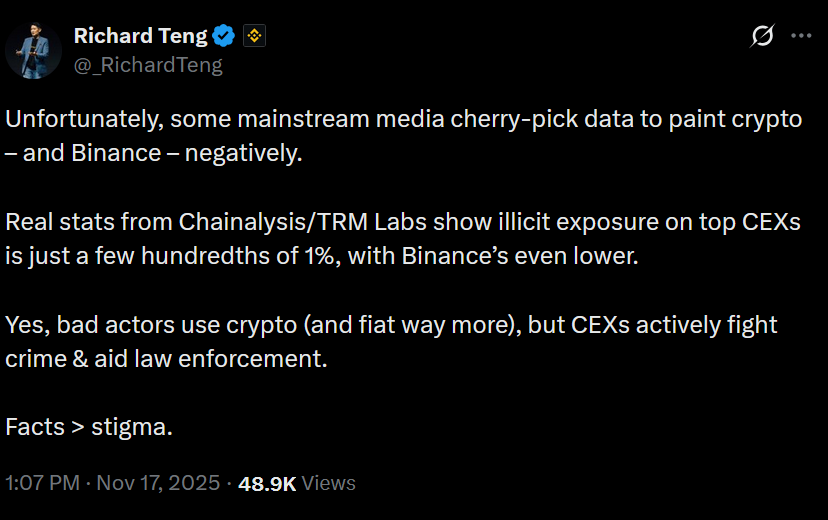Click the line about hundredths of 1%
The height and width of the screenshot is (520, 828).
pyautogui.click(x=320, y=255)
